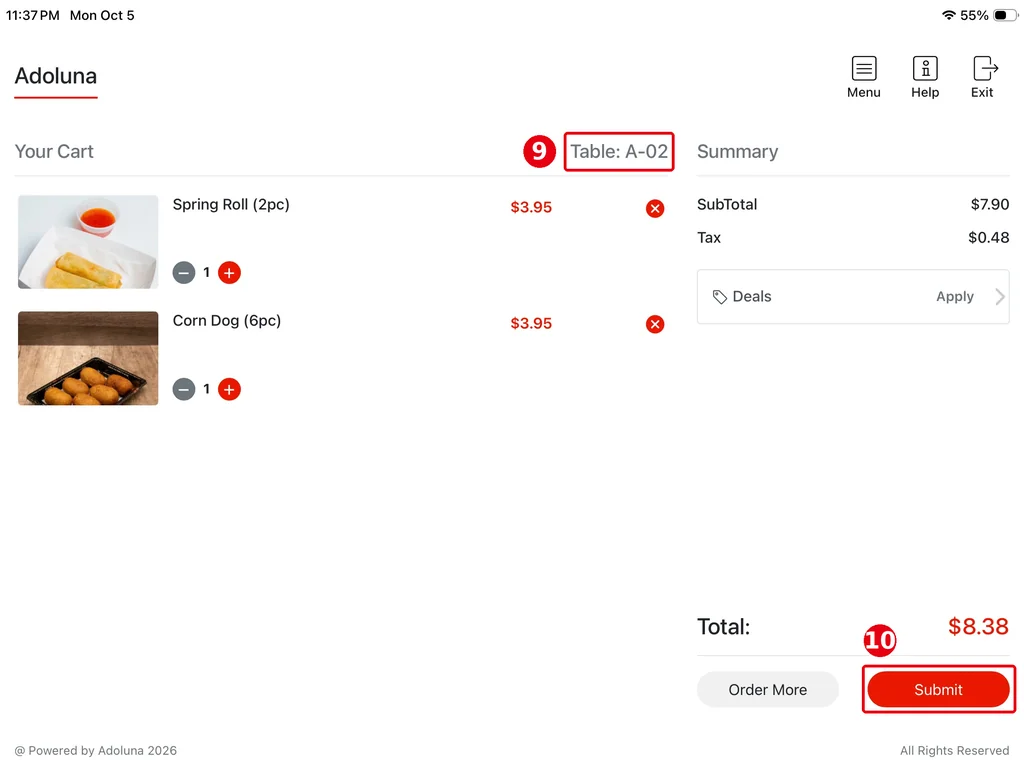Click Corn Dog (6pc) item name
Screen dimensions: 1024x768
point(227,321)
